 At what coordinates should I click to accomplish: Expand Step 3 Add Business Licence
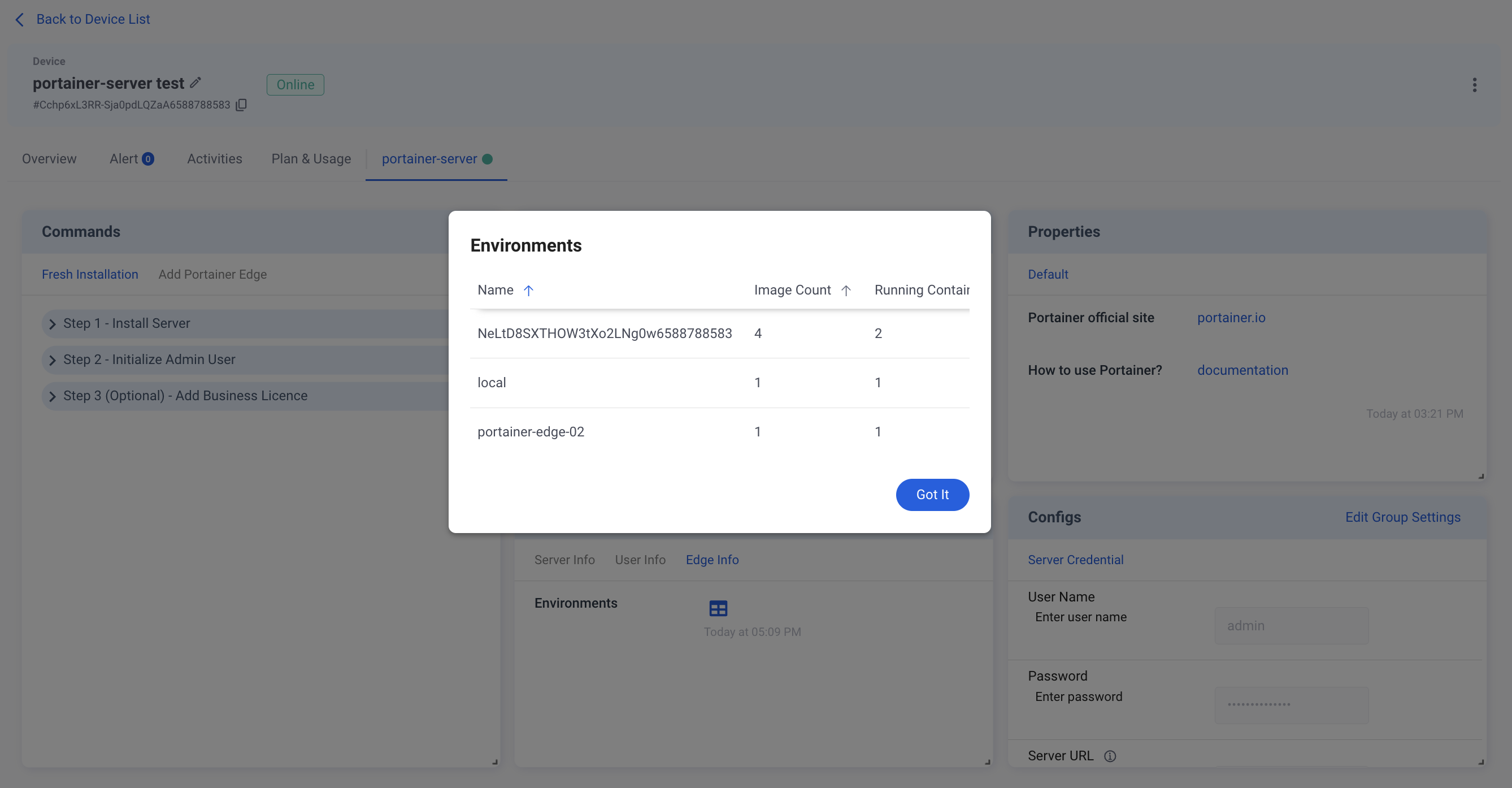[245, 396]
